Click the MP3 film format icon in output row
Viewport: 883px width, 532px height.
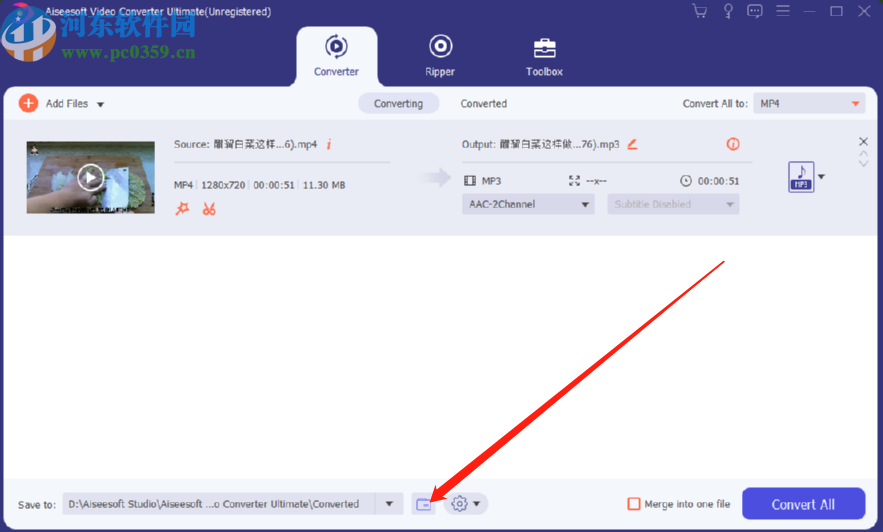click(470, 181)
